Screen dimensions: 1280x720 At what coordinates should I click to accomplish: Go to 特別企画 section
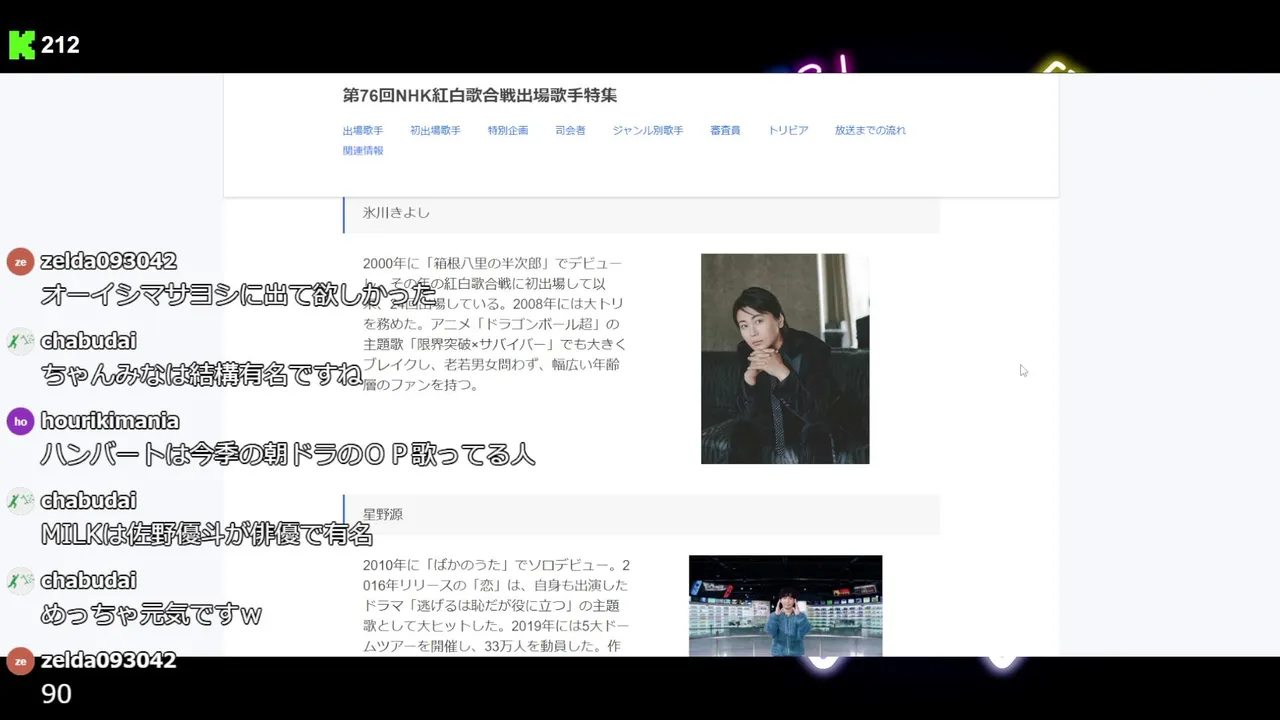[508, 130]
